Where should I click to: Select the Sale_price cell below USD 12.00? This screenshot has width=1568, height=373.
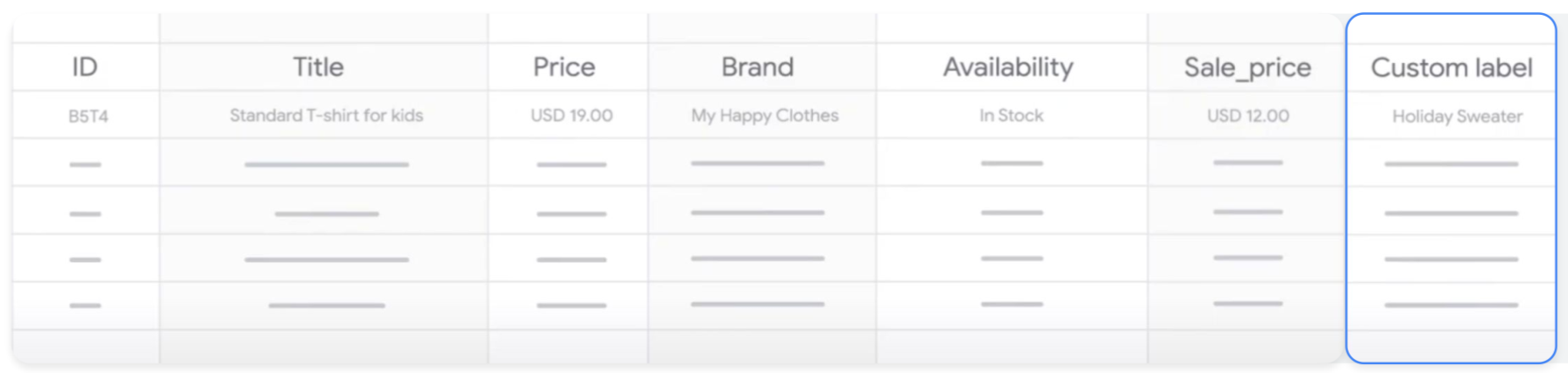point(1248,163)
